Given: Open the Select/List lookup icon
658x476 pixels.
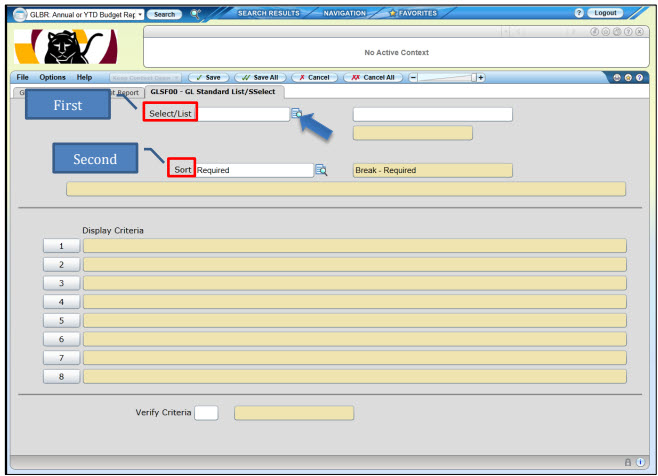Looking at the screenshot, I should 297,114.
